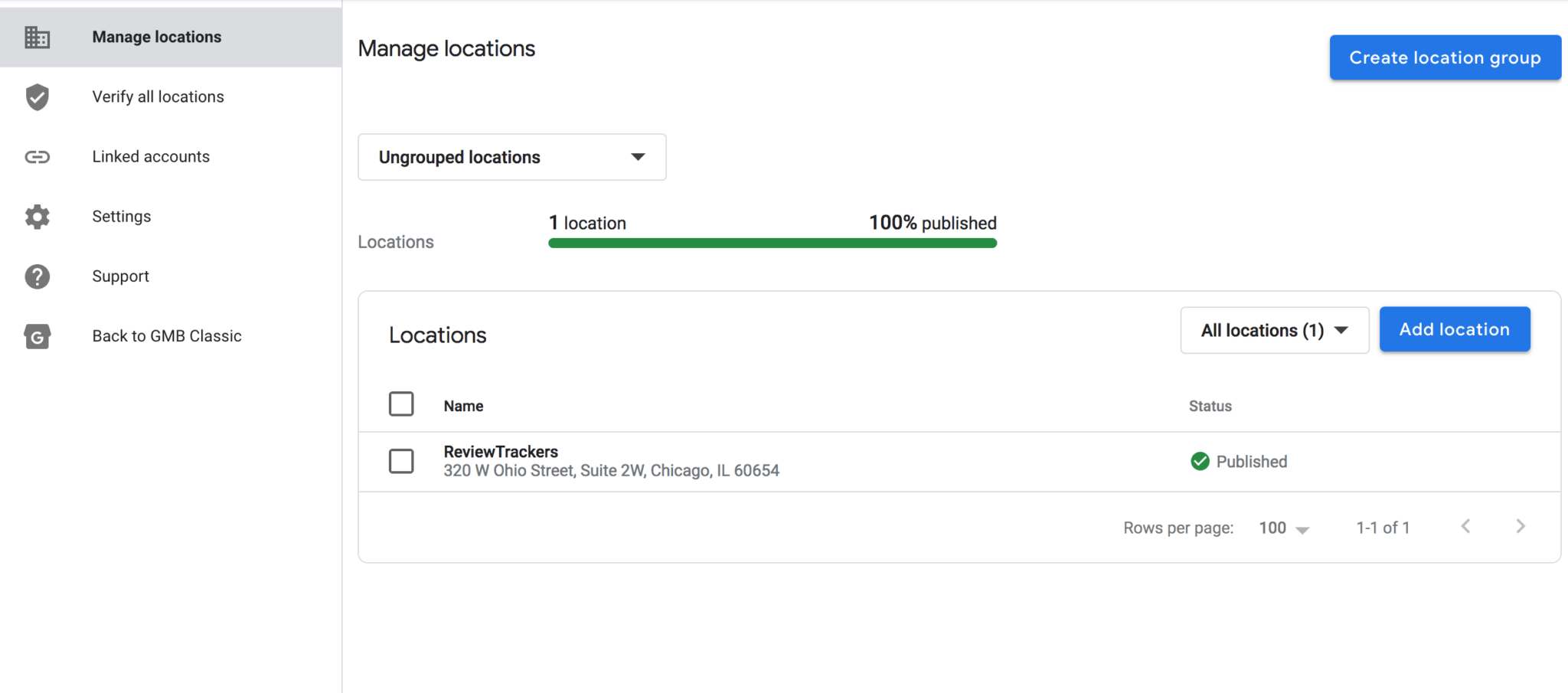Image resolution: width=1568 pixels, height=693 pixels.
Task: Open the All locations (1) filter dropdown
Action: point(1274,330)
